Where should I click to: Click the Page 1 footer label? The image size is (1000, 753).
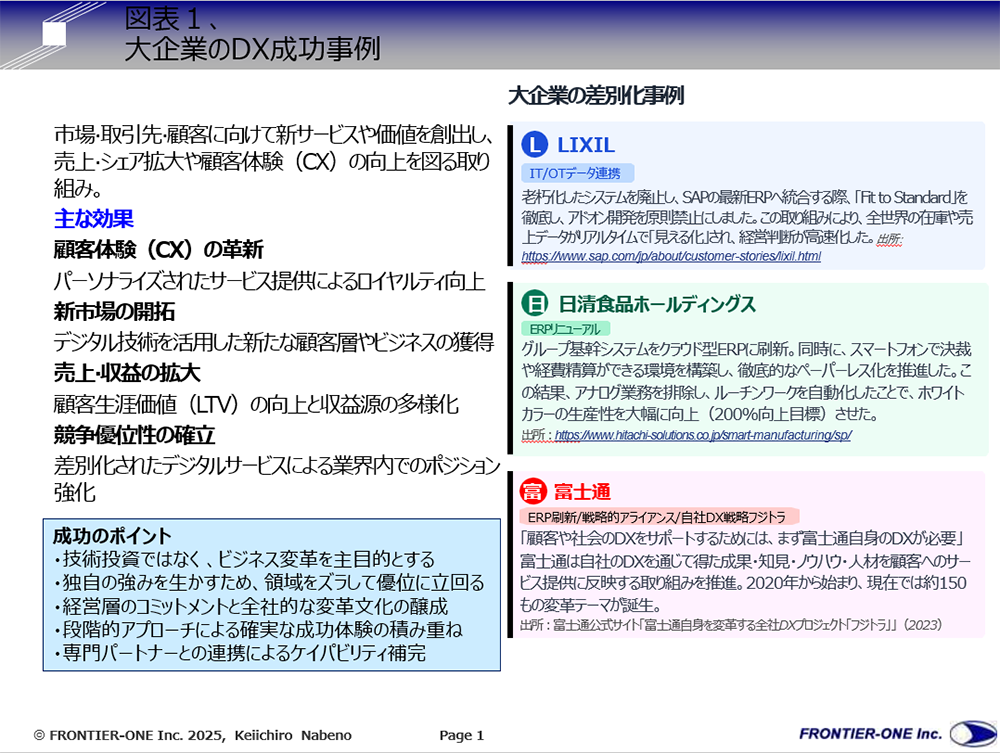[462, 735]
